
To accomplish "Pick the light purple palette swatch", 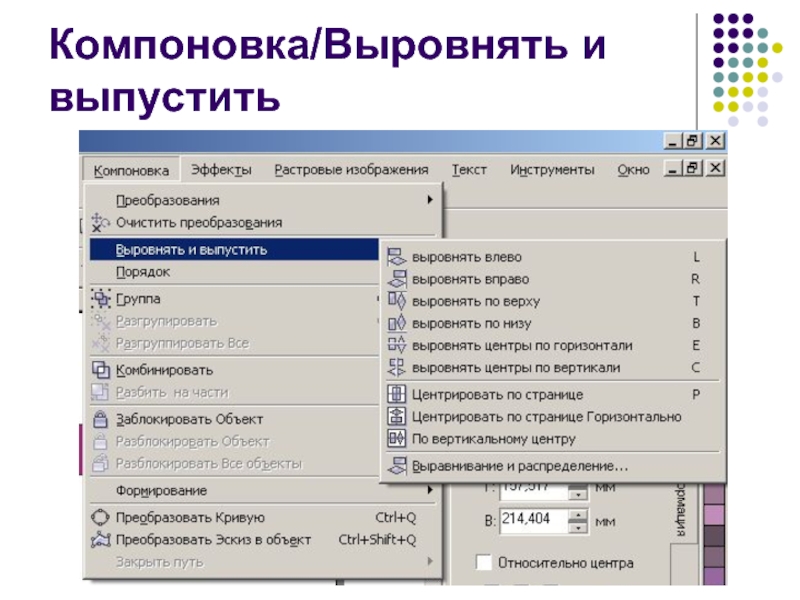I will tap(715, 515).
